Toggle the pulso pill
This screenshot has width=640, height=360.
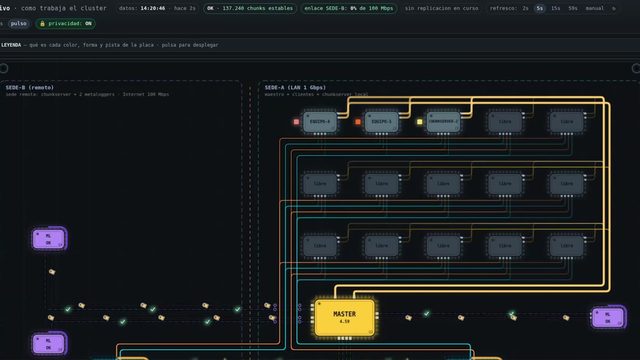point(18,24)
